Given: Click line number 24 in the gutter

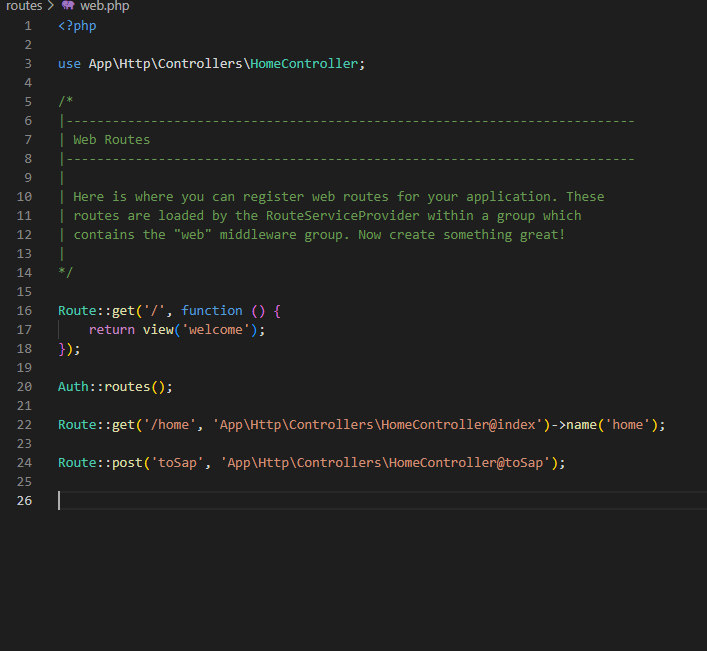Looking at the screenshot, I should 24,463.
